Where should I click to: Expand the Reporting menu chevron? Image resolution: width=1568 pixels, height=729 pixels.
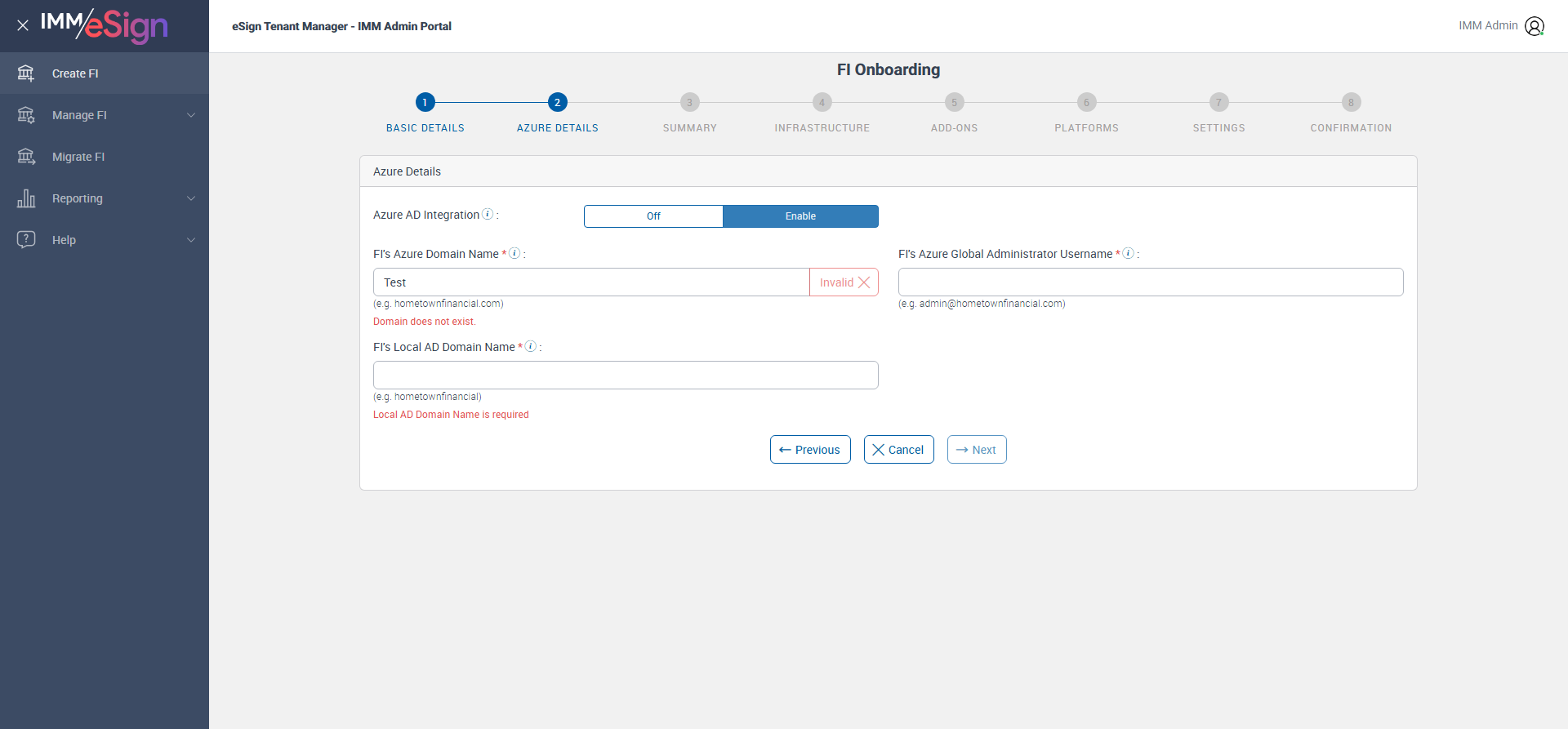point(191,198)
